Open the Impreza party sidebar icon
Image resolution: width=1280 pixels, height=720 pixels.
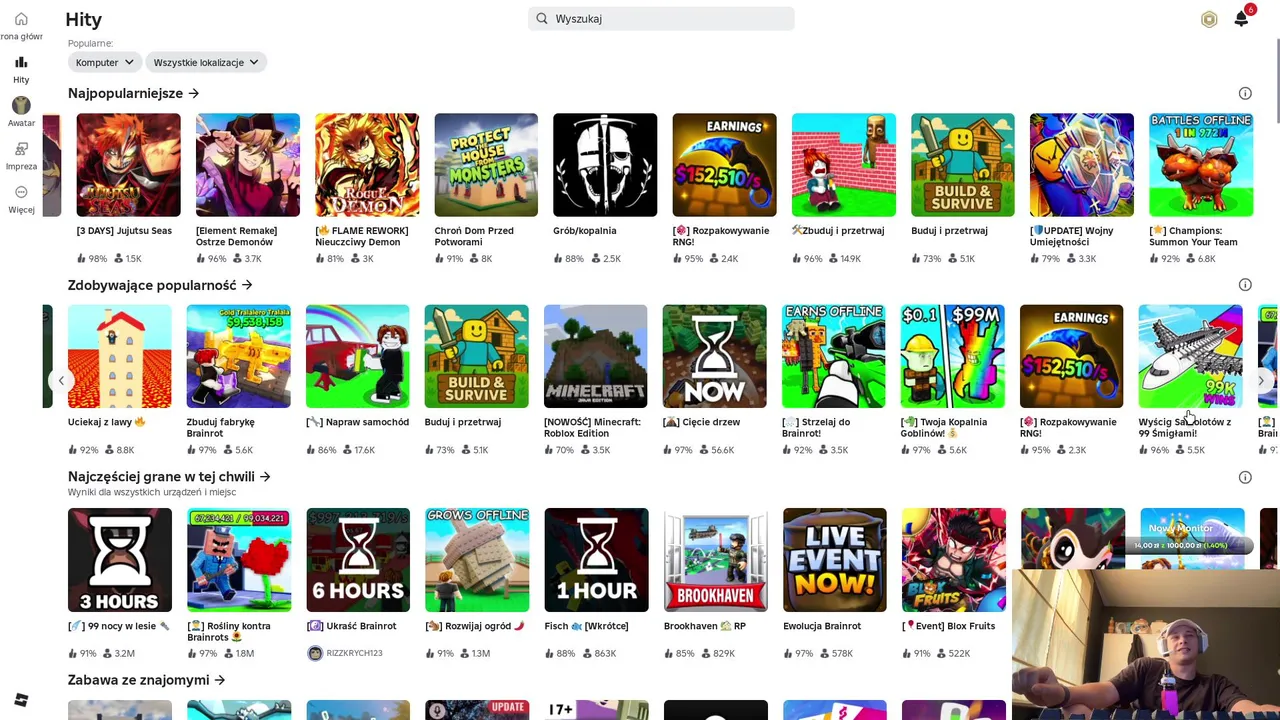click(x=21, y=149)
